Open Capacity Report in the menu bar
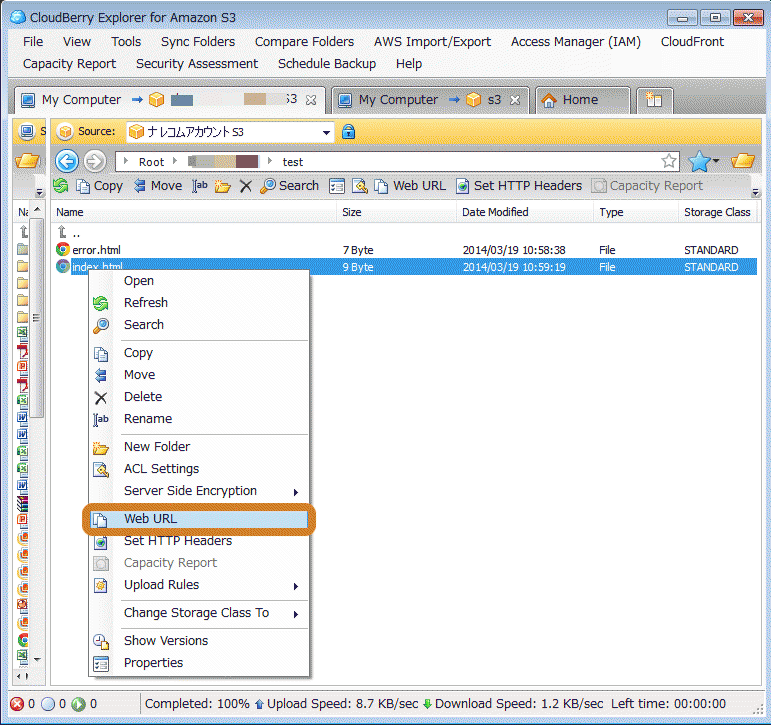Image resolution: width=771 pixels, height=725 pixels. click(69, 64)
